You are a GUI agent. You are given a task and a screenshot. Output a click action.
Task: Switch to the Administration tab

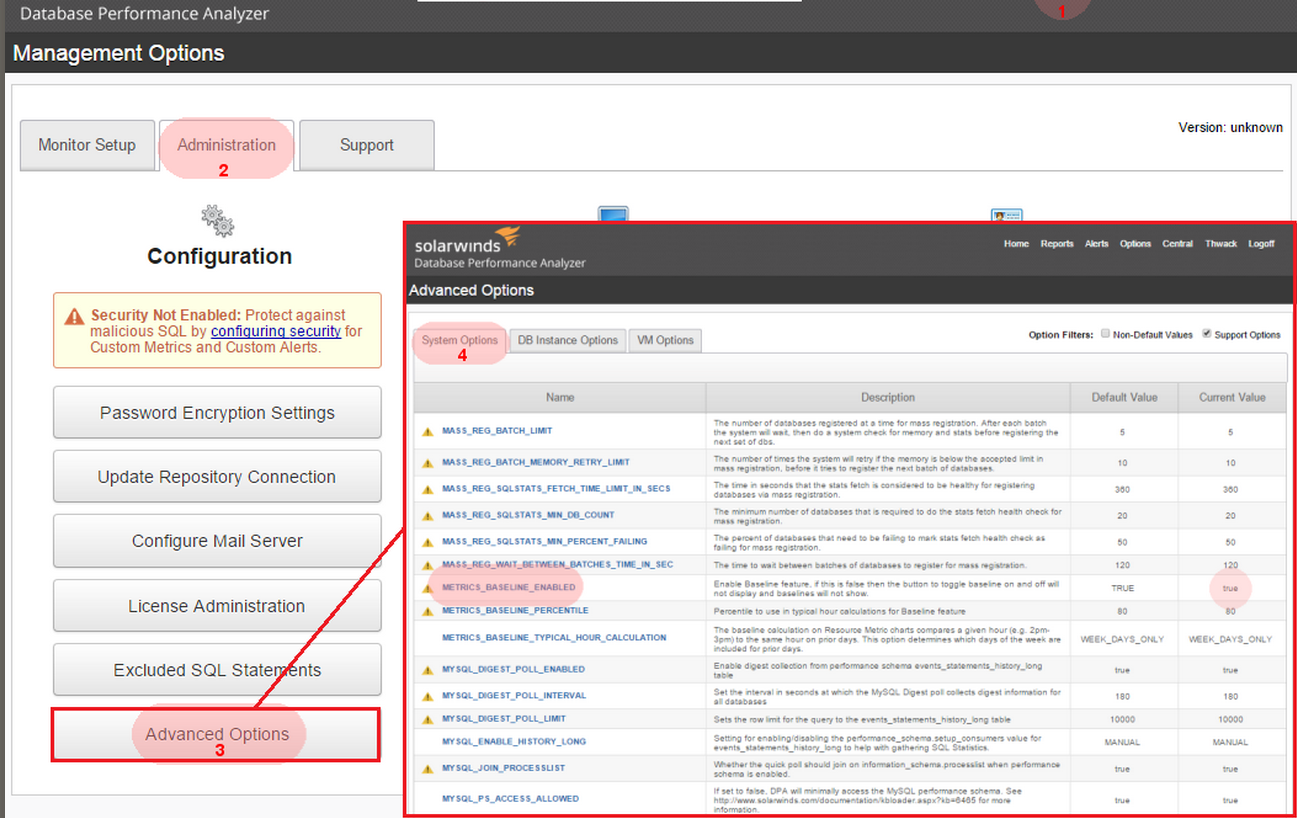[227, 145]
